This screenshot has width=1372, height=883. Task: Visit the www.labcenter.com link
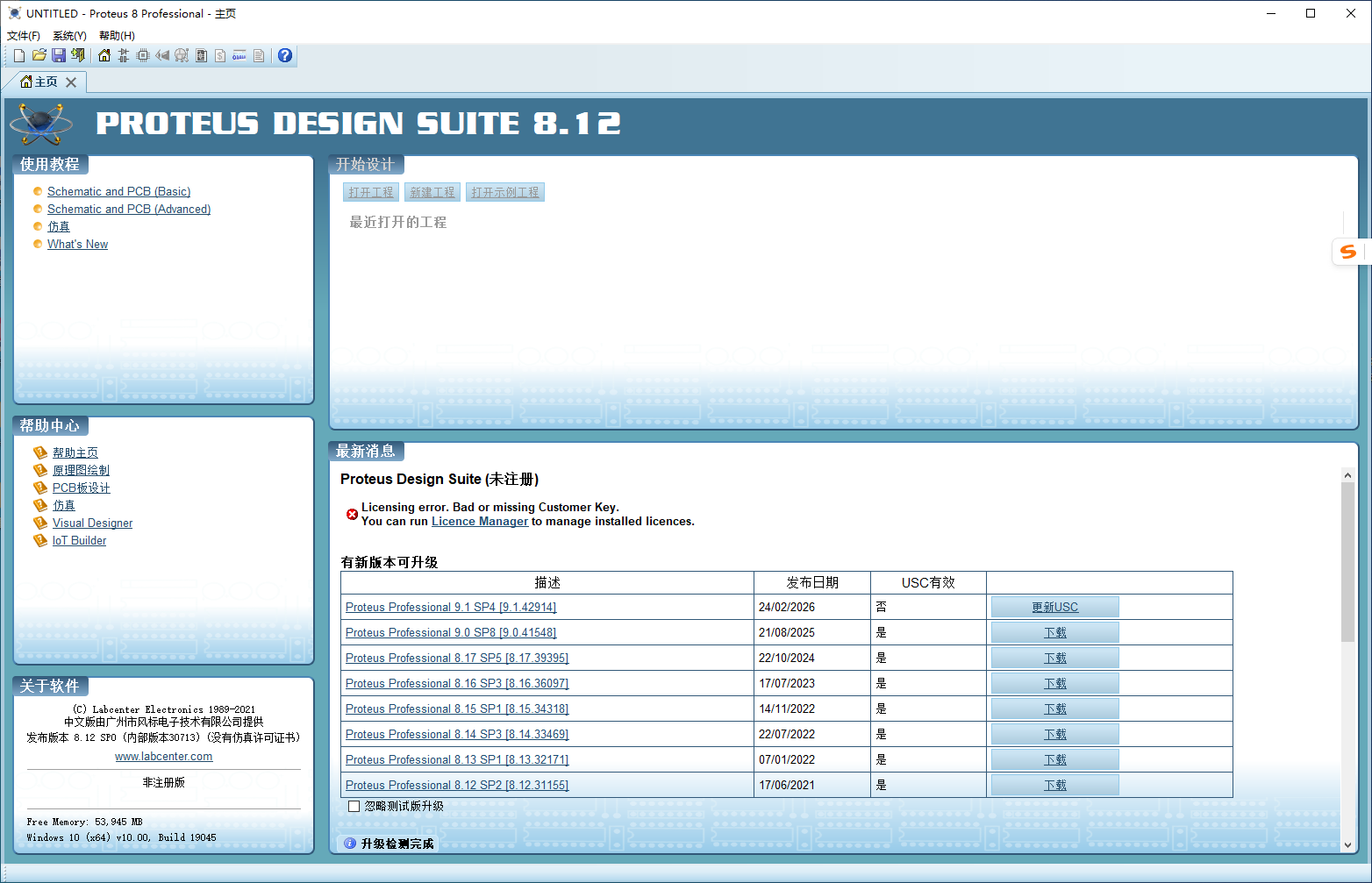pos(164,756)
